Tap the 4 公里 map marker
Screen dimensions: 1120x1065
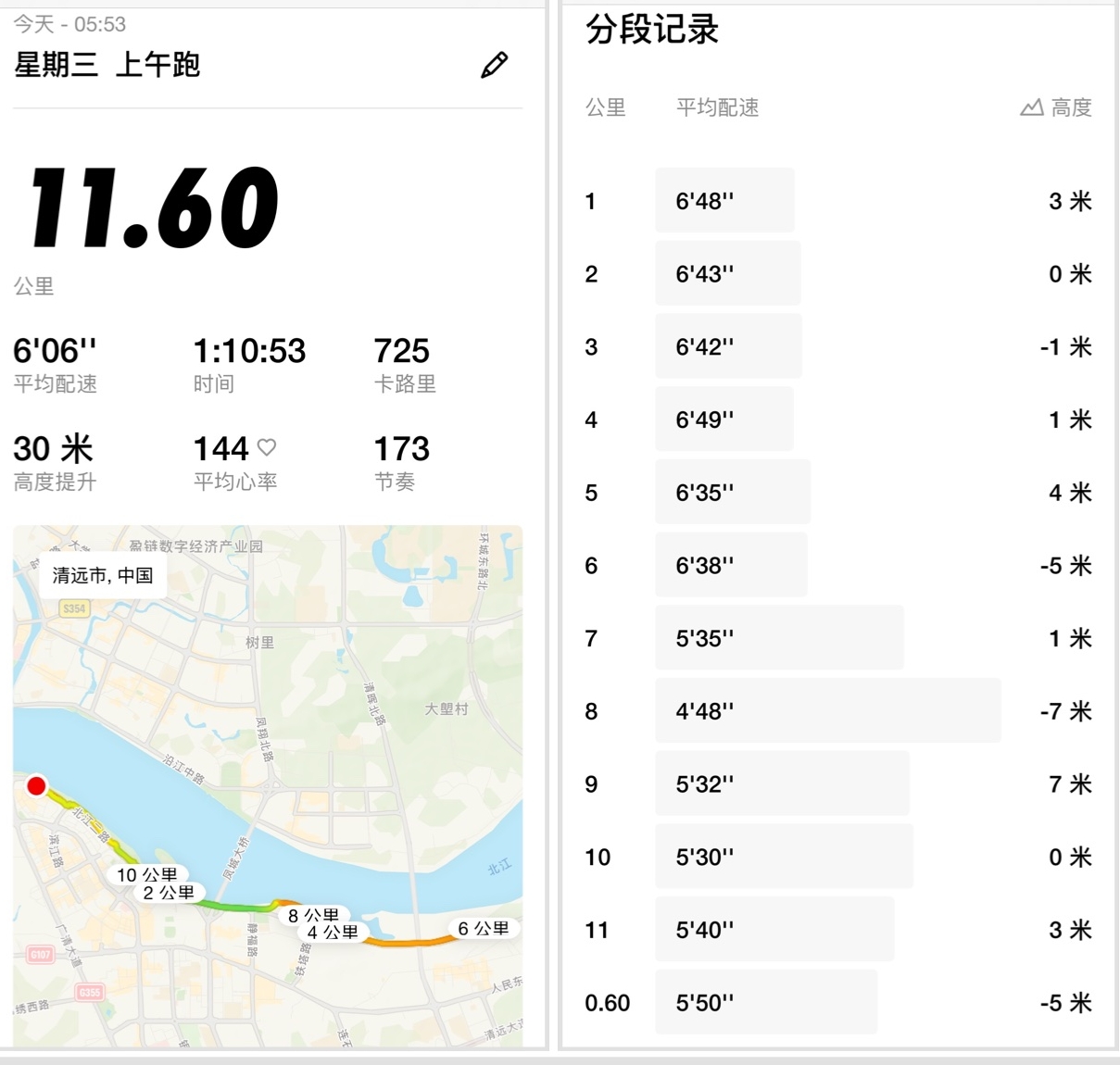coord(333,932)
